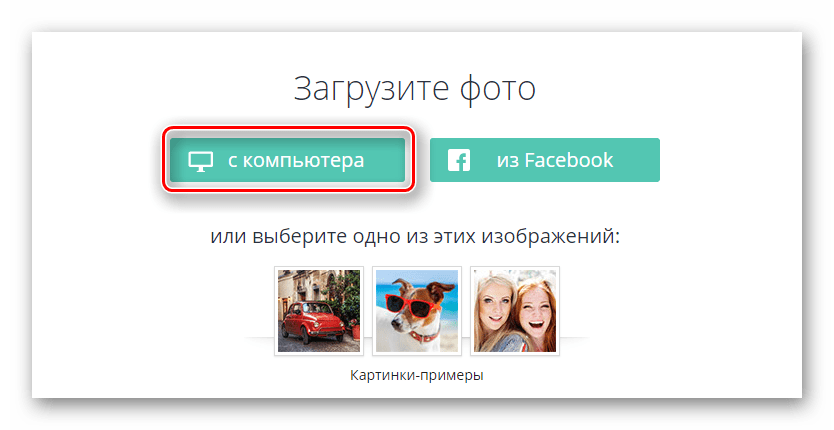This screenshot has width=834, height=430.
Task: Click the monitor icon on computer button
Action: click(x=201, y=161)
